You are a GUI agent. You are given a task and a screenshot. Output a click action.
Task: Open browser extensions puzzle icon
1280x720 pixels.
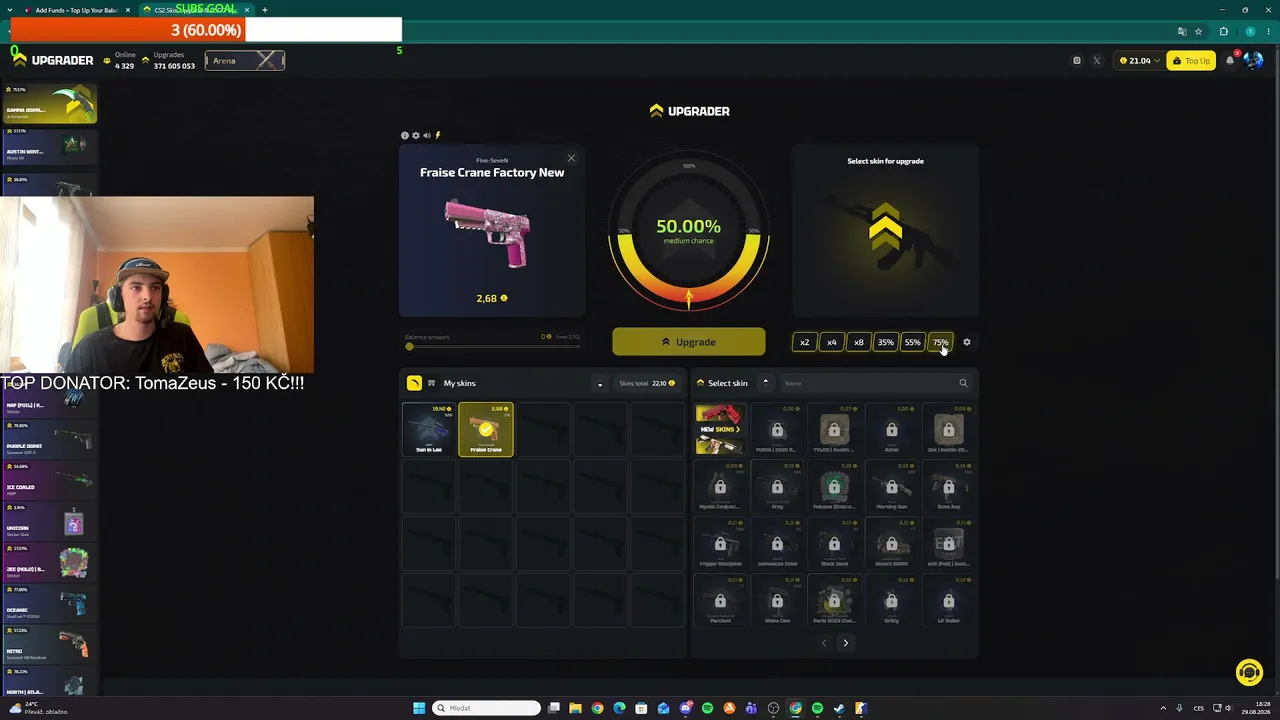click(1223, 31)
